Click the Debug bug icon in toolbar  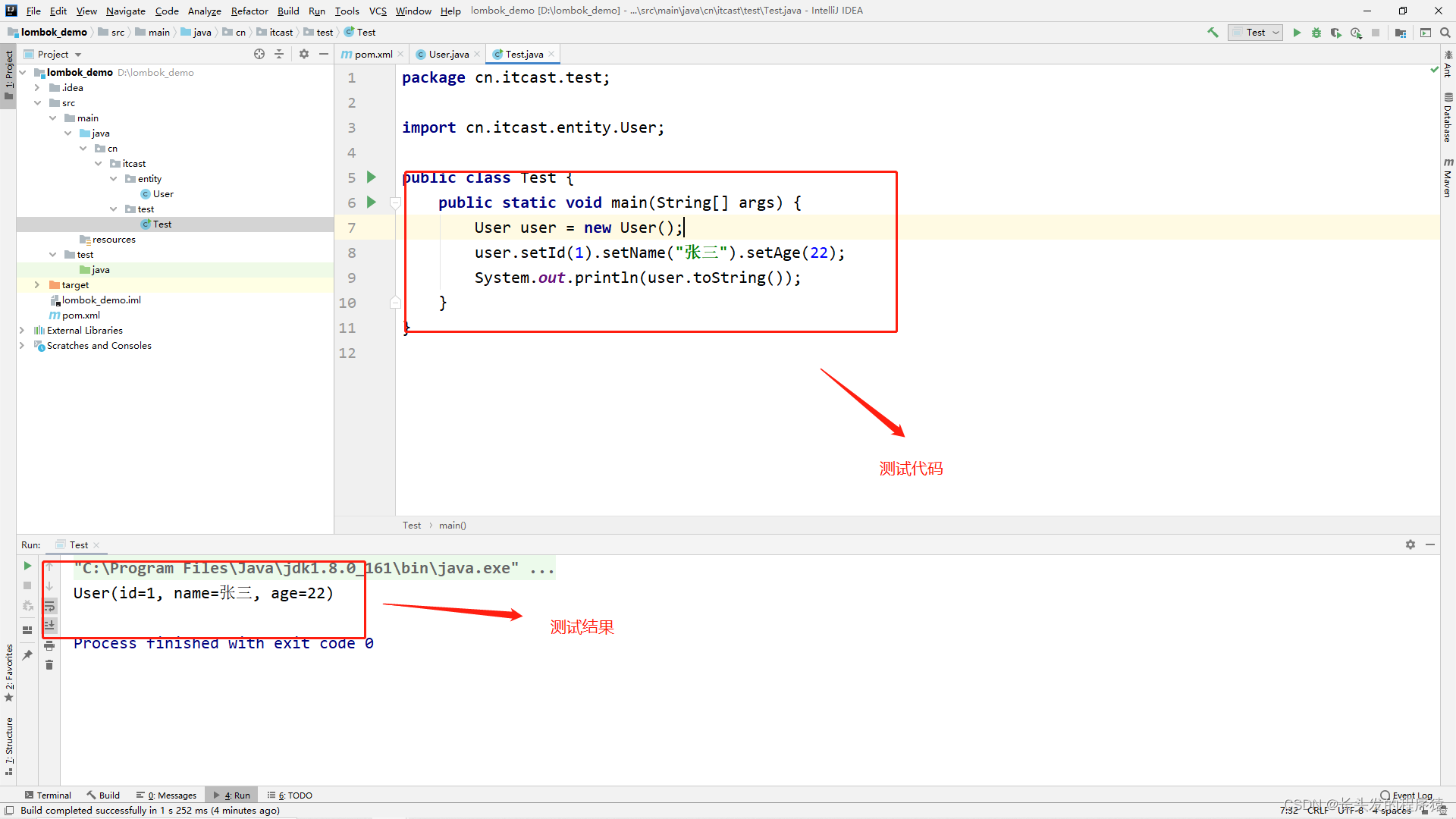(1316, 33)
